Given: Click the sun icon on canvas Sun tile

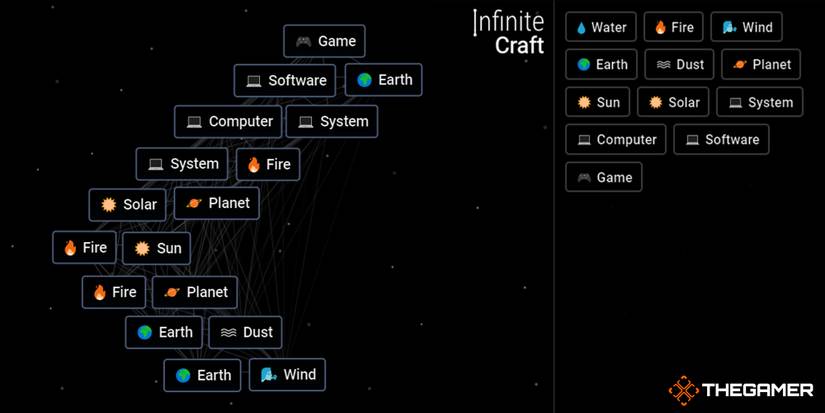Looking at the screenshot, I should 142,248.
